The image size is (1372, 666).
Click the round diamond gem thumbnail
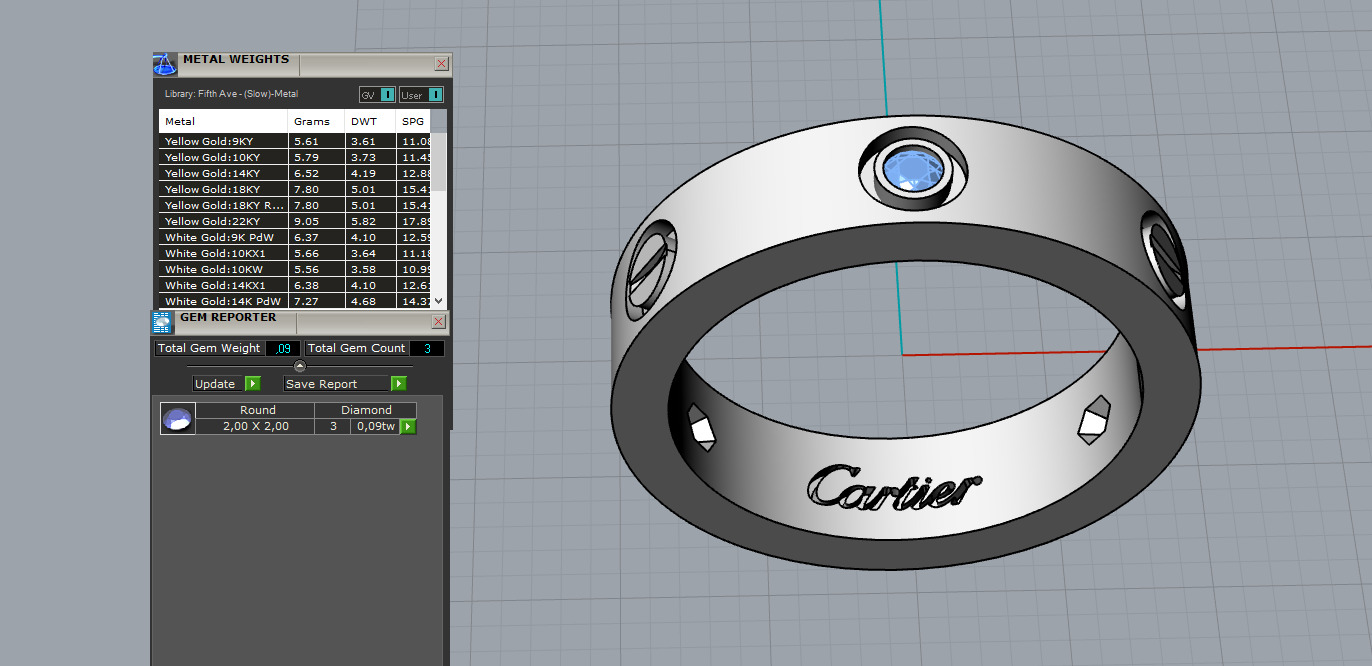tap(178, 418)
